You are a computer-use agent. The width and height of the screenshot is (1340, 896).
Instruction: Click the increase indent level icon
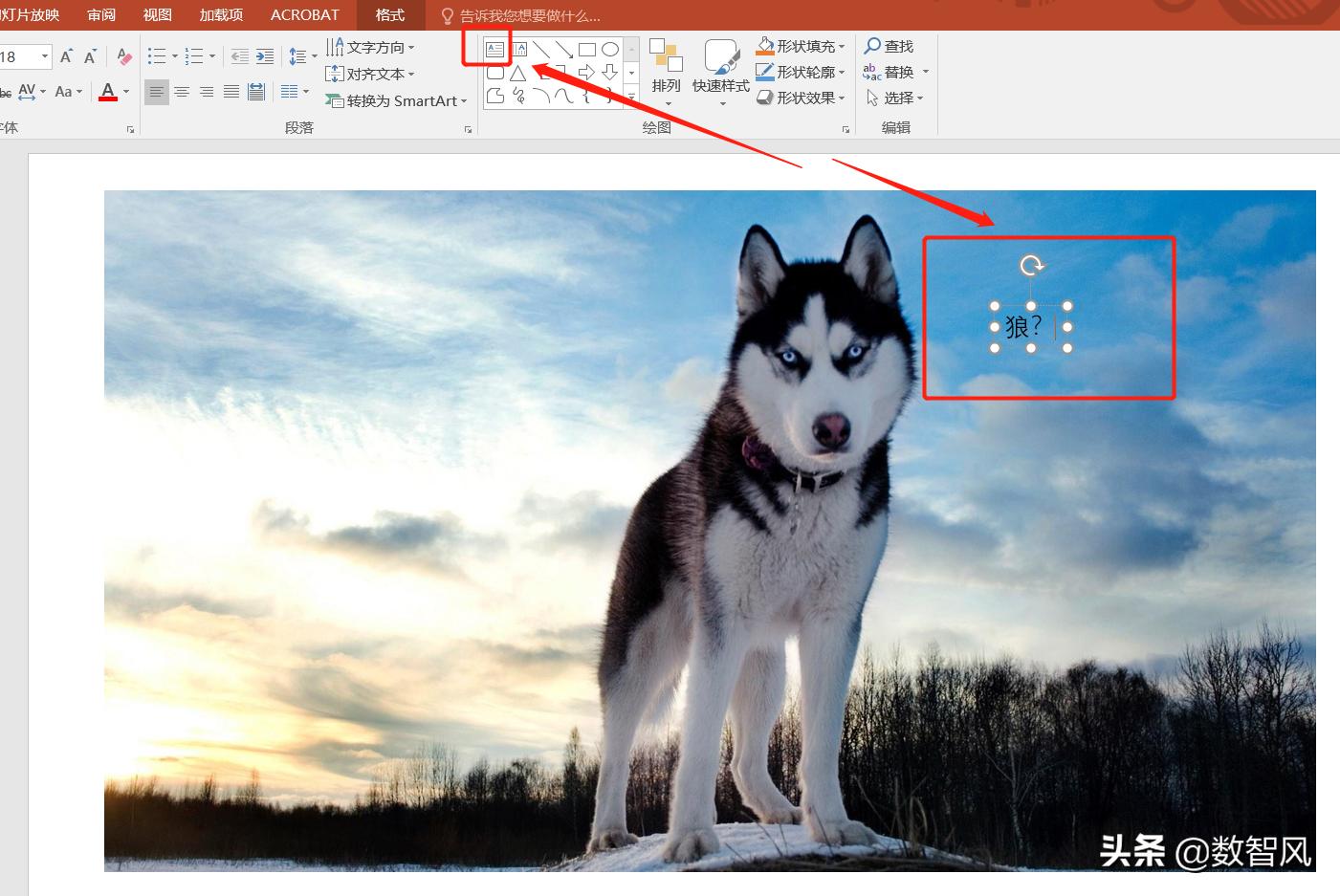click(265, 56)
